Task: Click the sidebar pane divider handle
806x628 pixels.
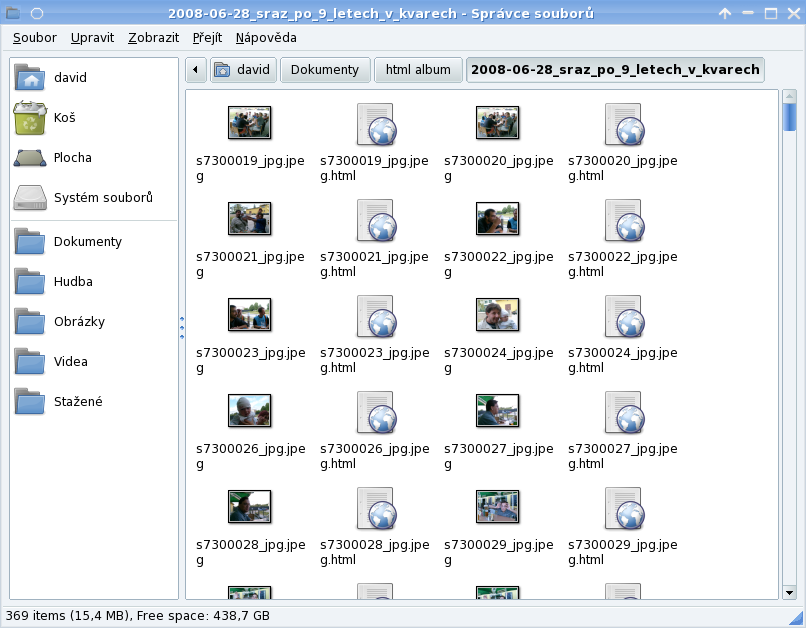Action: point(181,328)
